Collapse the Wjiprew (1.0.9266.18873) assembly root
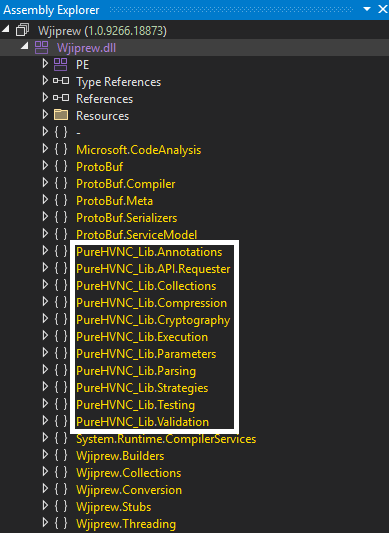 6,29
